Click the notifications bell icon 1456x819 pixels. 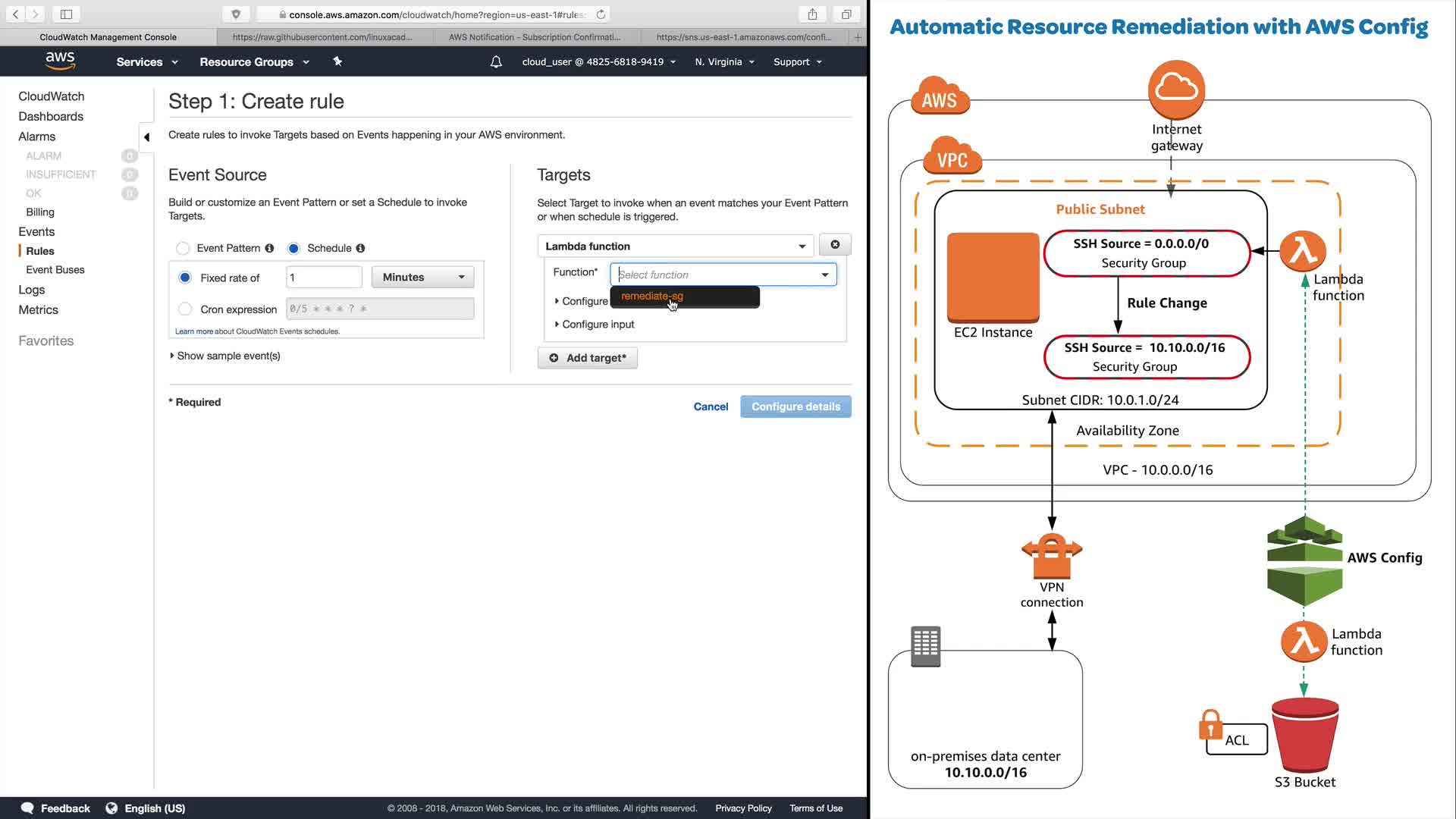[x=496, y=62]
